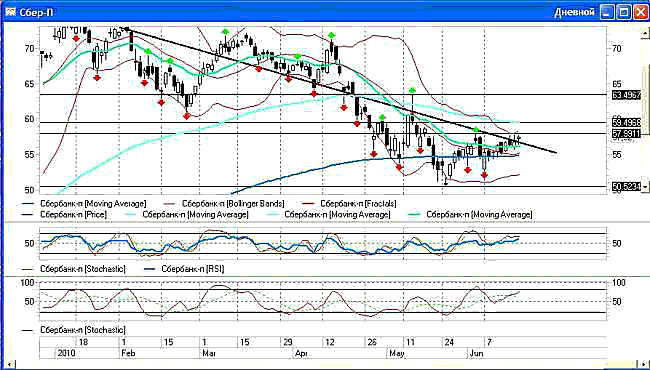Click the 57.9911 price level label

coord(626,133)
